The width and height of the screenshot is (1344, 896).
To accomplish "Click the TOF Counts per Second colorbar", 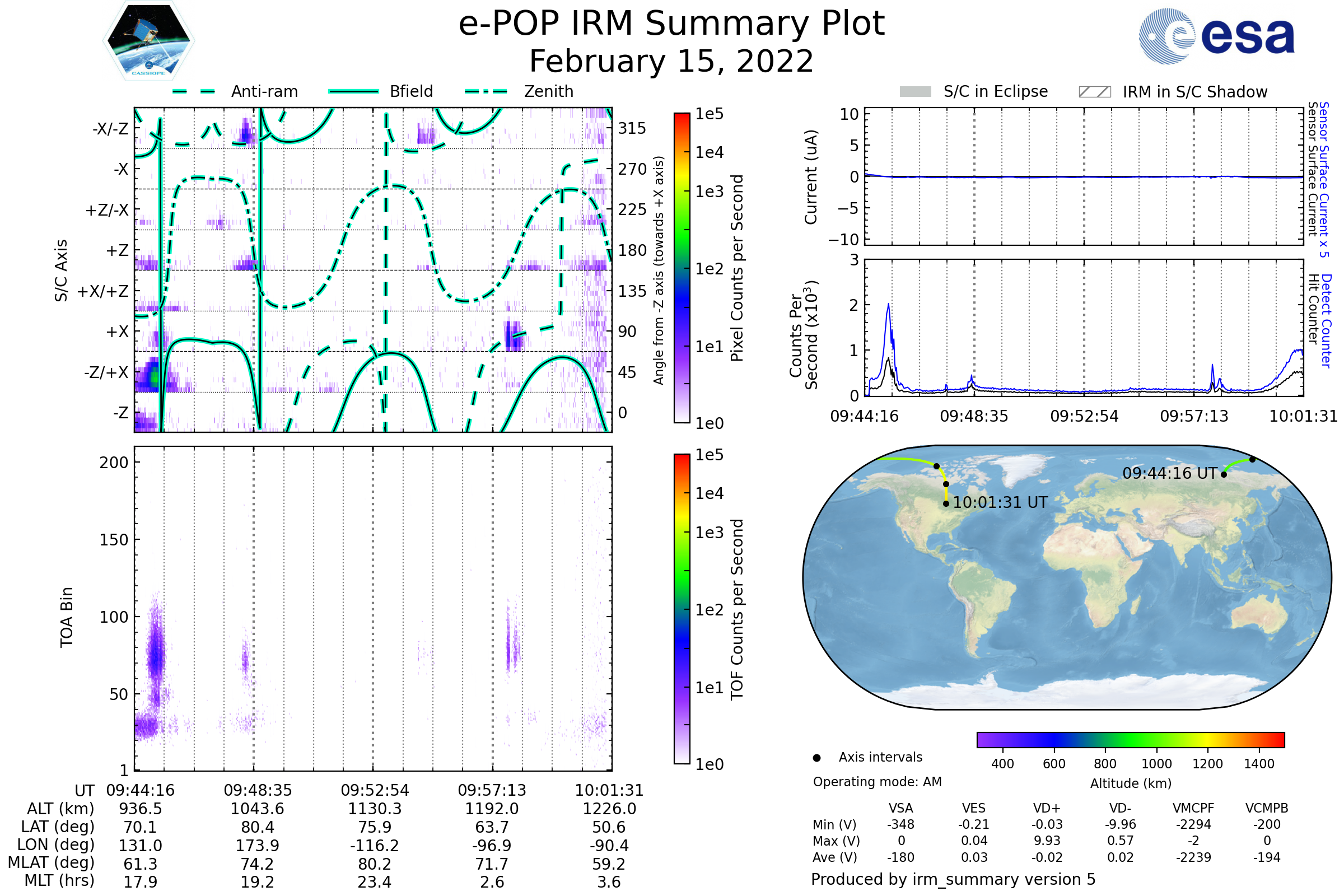I will [x=682, y=609].
